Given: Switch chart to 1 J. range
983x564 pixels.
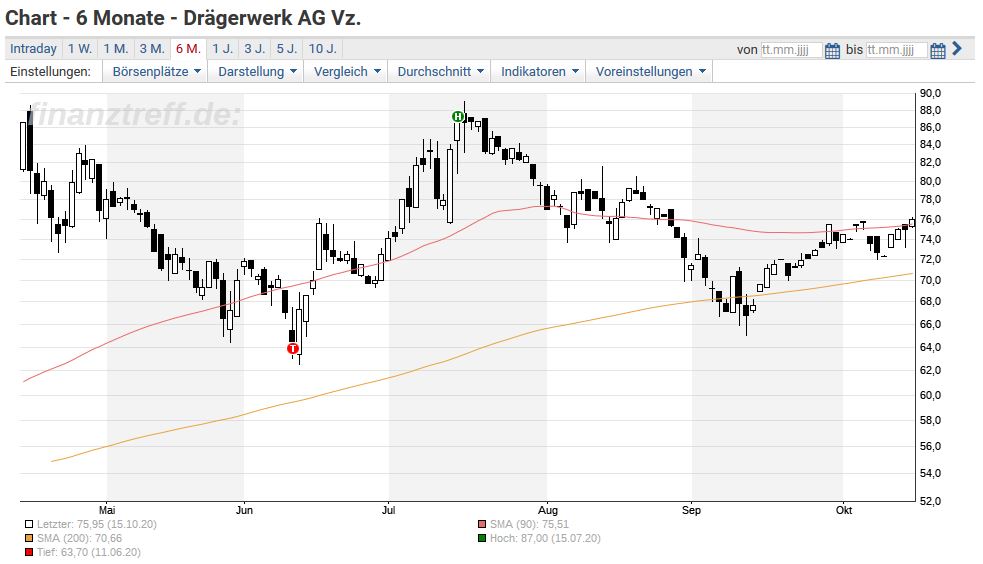Looking at the screenshot, I should click(223, 49).
